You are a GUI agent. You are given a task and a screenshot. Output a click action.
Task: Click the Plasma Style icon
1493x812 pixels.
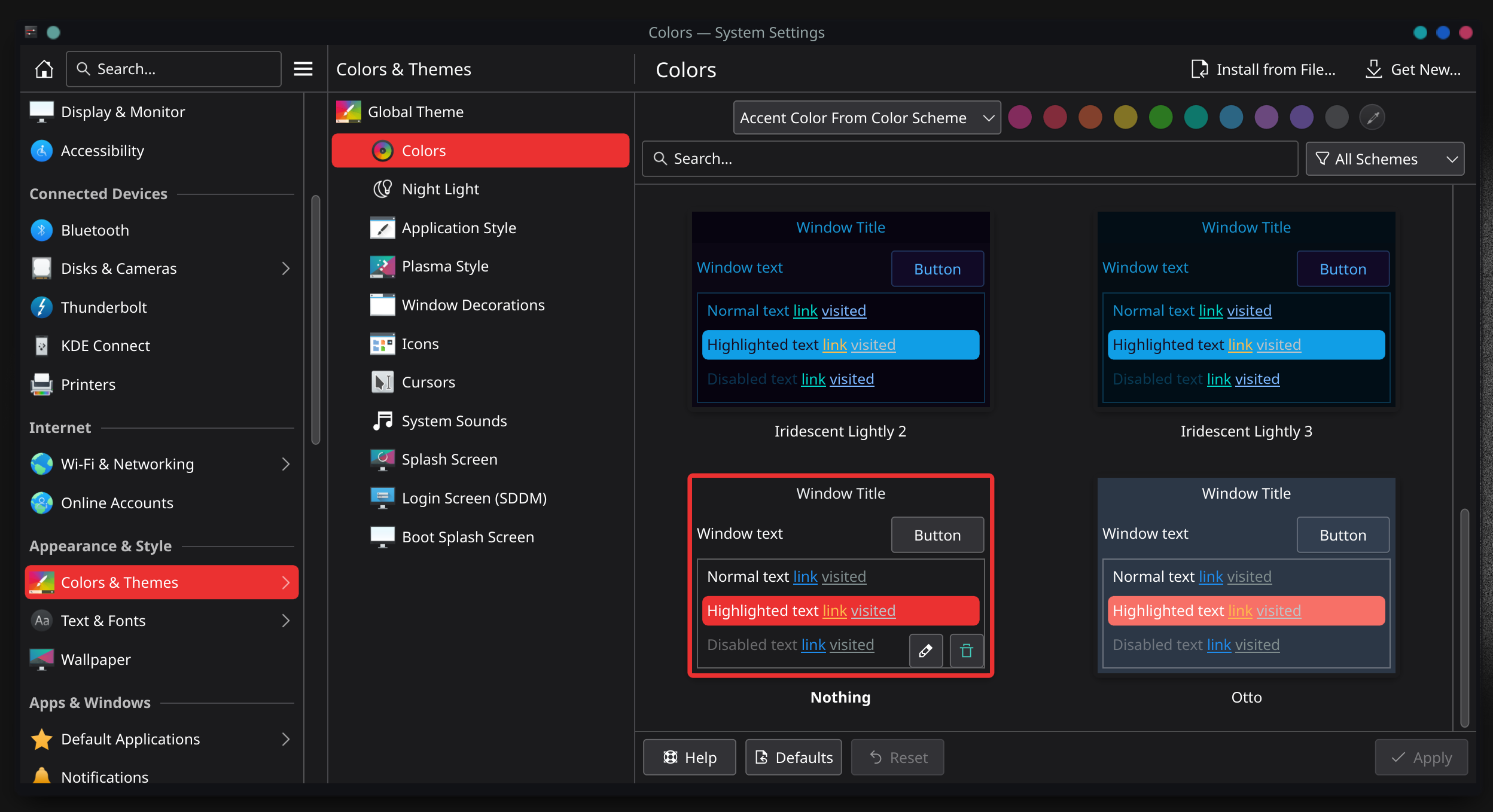[x=382, y=266]
